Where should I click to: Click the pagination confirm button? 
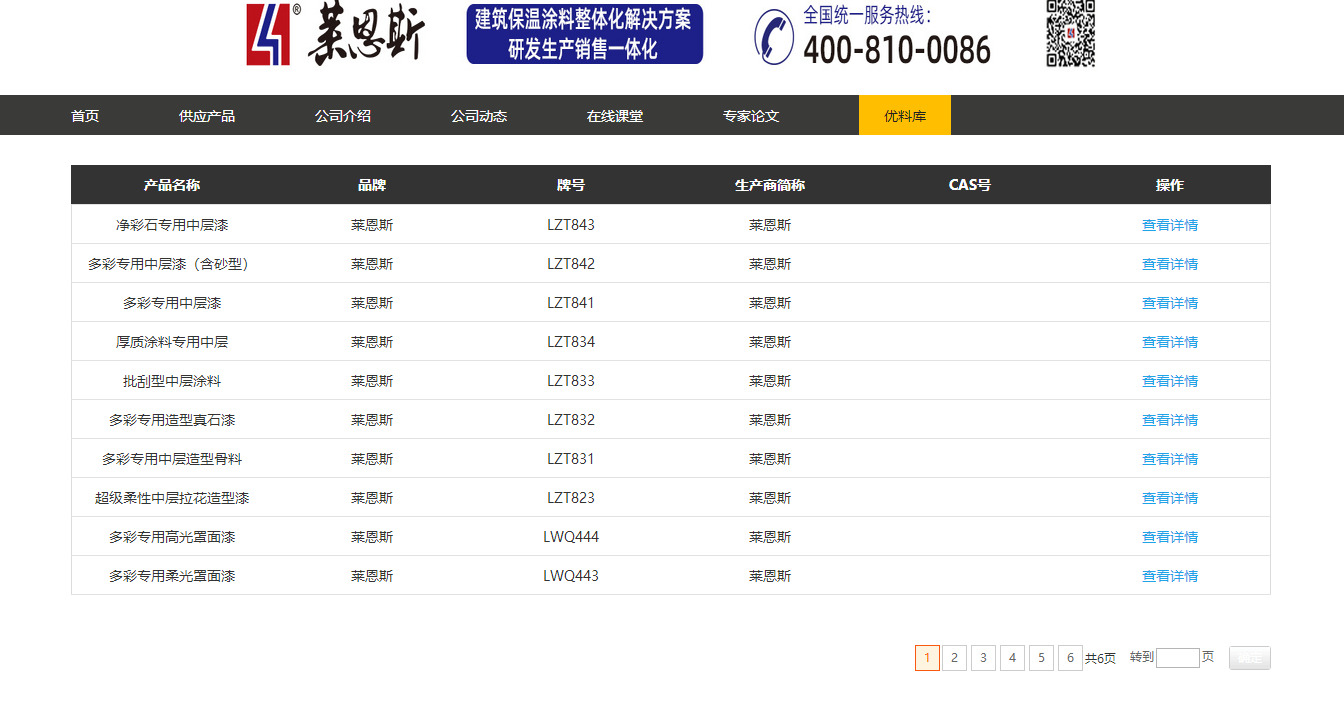[x=1250, y=658]
